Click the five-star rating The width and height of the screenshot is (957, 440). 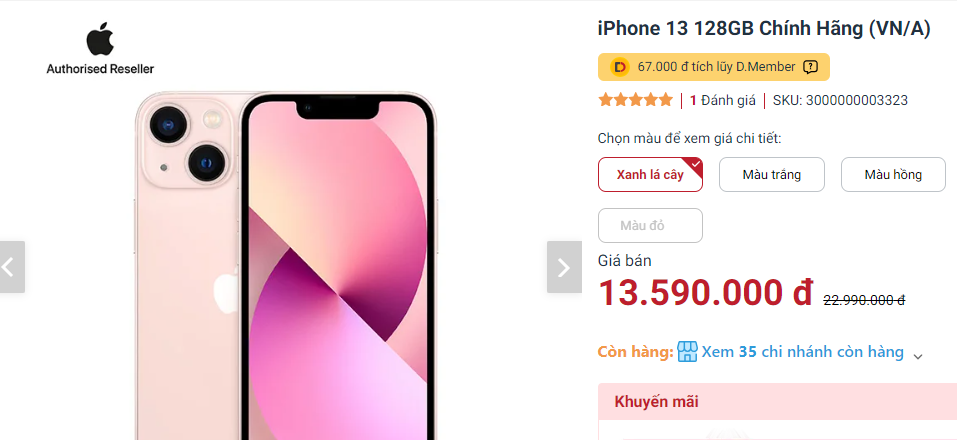635,100
